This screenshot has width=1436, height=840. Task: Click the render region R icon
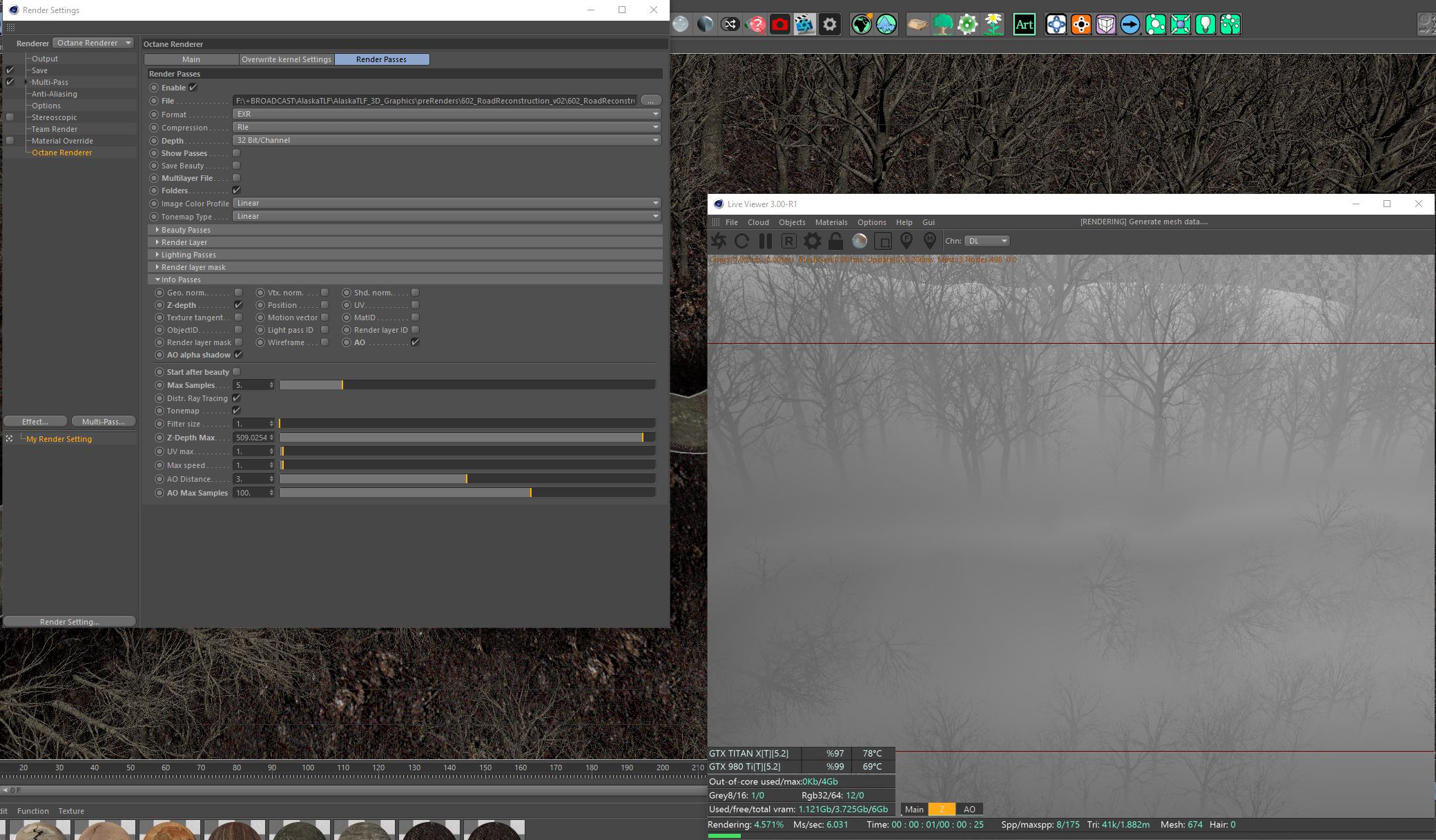pos(788,241)
